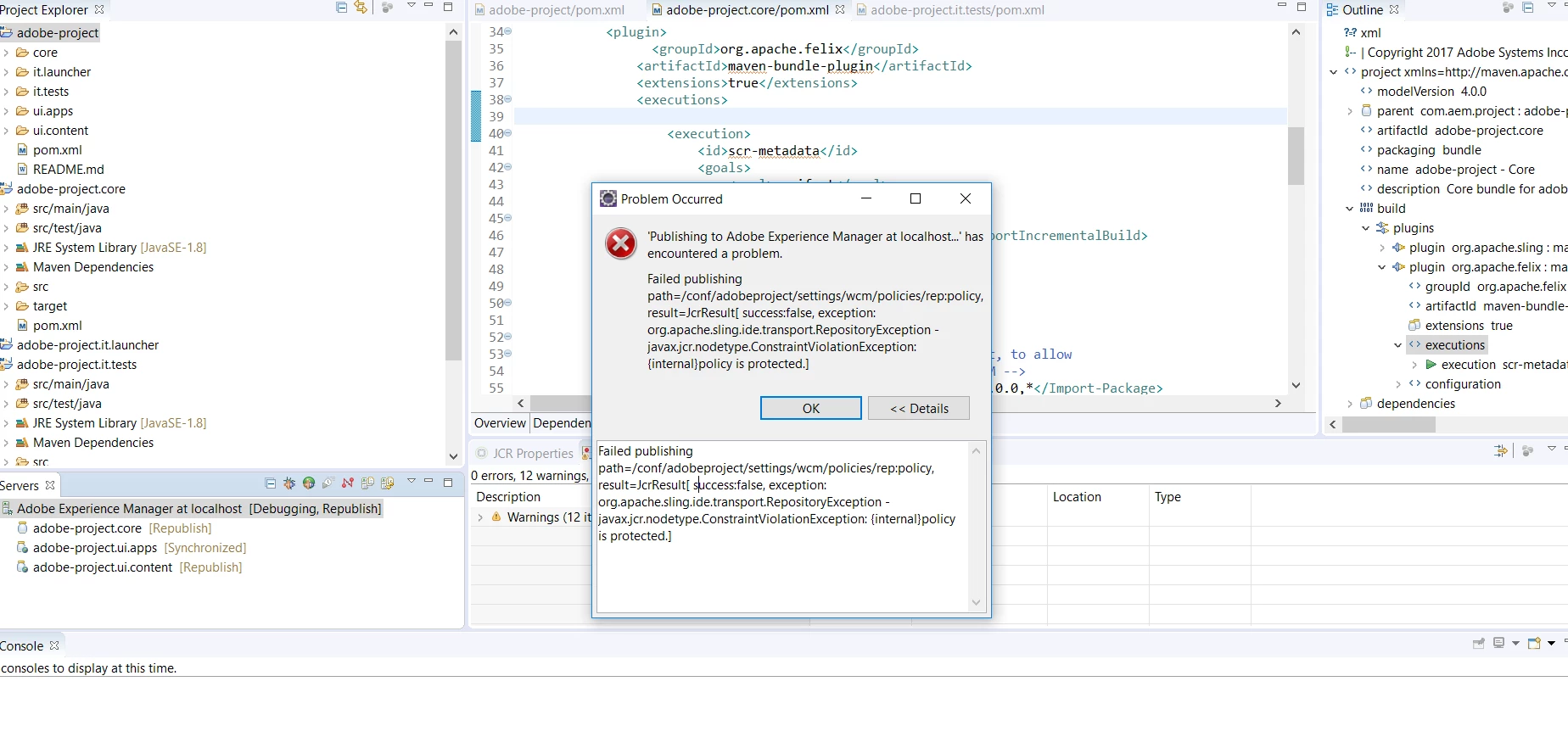The image size is (1568, 754).
Task: Start the server in debug mode
Action: (x=289, y=483)
